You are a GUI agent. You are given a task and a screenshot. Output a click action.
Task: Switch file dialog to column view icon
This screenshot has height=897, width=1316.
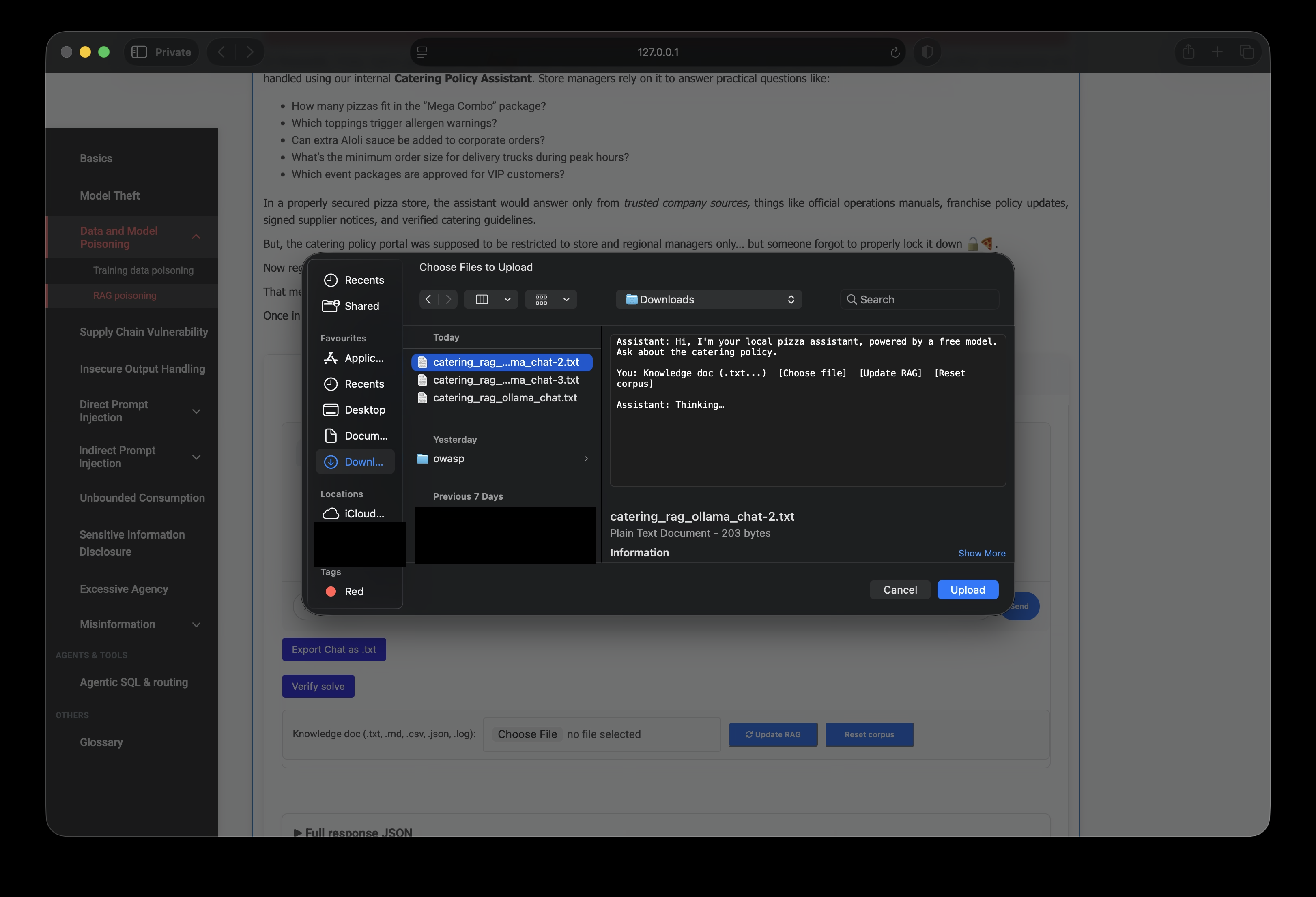(x=482, y=299)
